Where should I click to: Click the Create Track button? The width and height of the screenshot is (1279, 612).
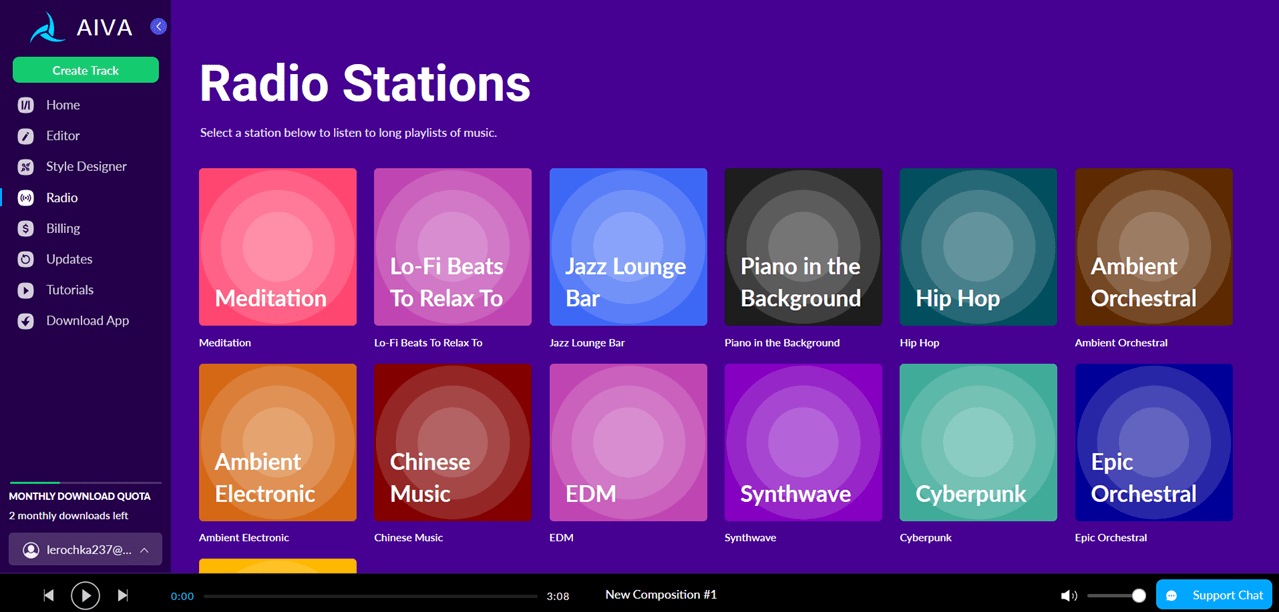(x=86, y=70)
